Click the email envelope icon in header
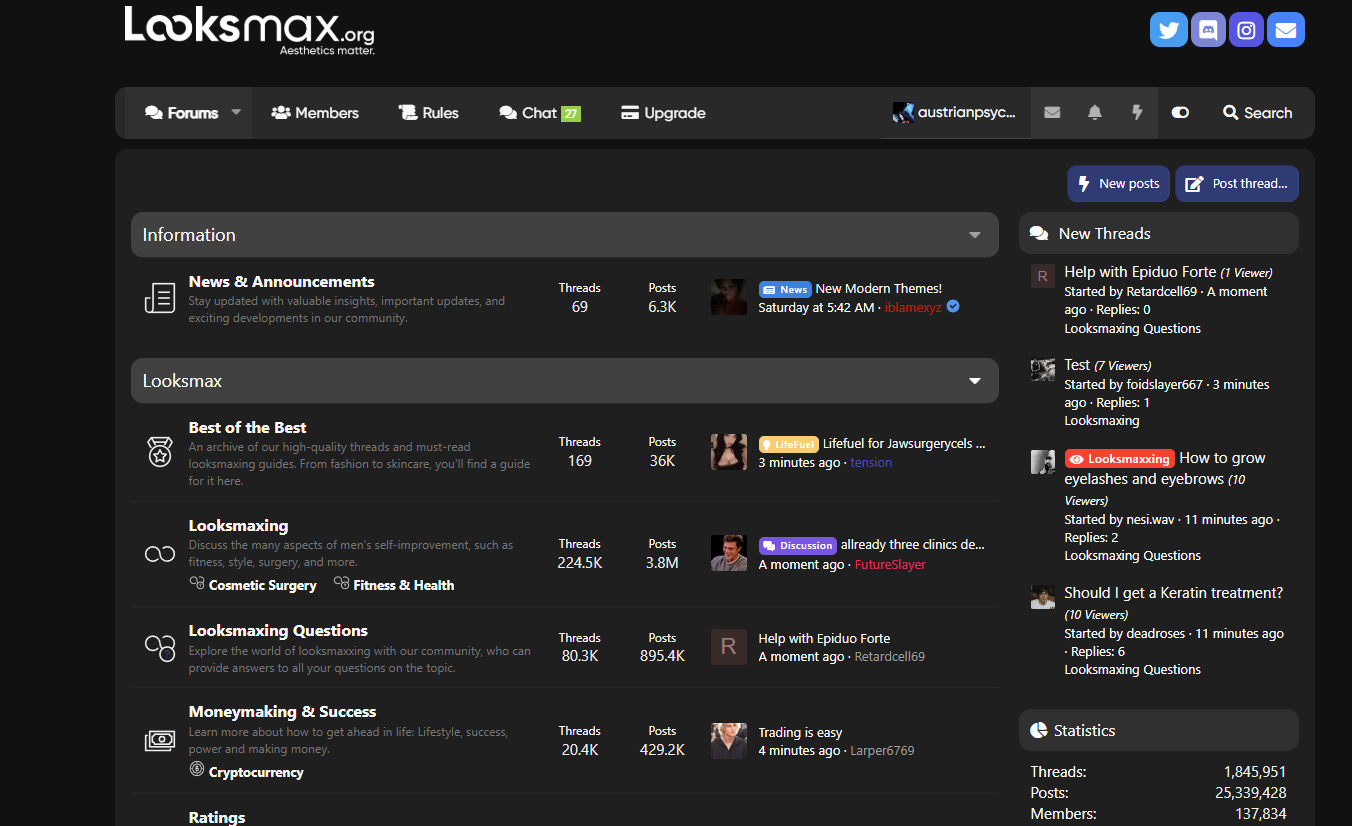Screen dimensions: 1352x826 pyautogui.click(x=1286, y=30)
